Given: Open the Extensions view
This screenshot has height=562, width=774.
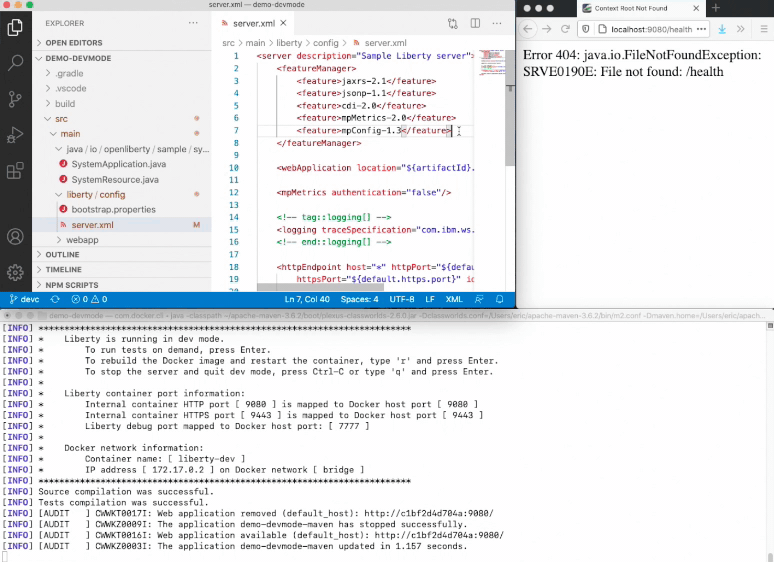Looking at the screenshot, I should pos(15,170).
